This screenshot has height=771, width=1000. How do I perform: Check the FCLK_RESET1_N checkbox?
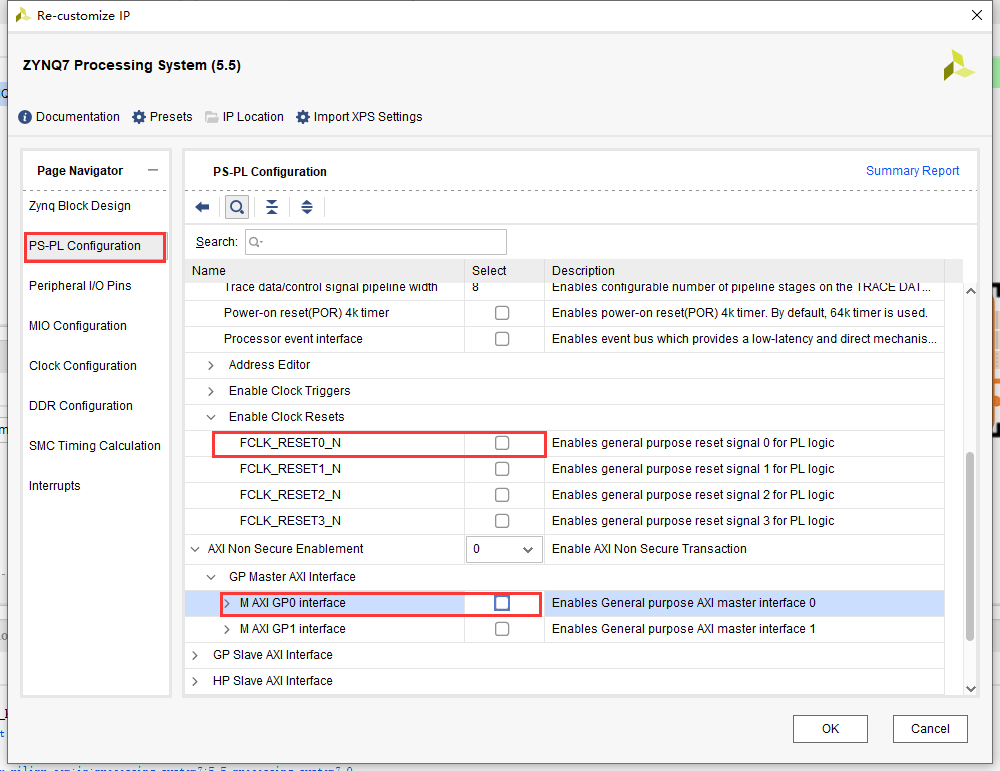coord(502,469)
